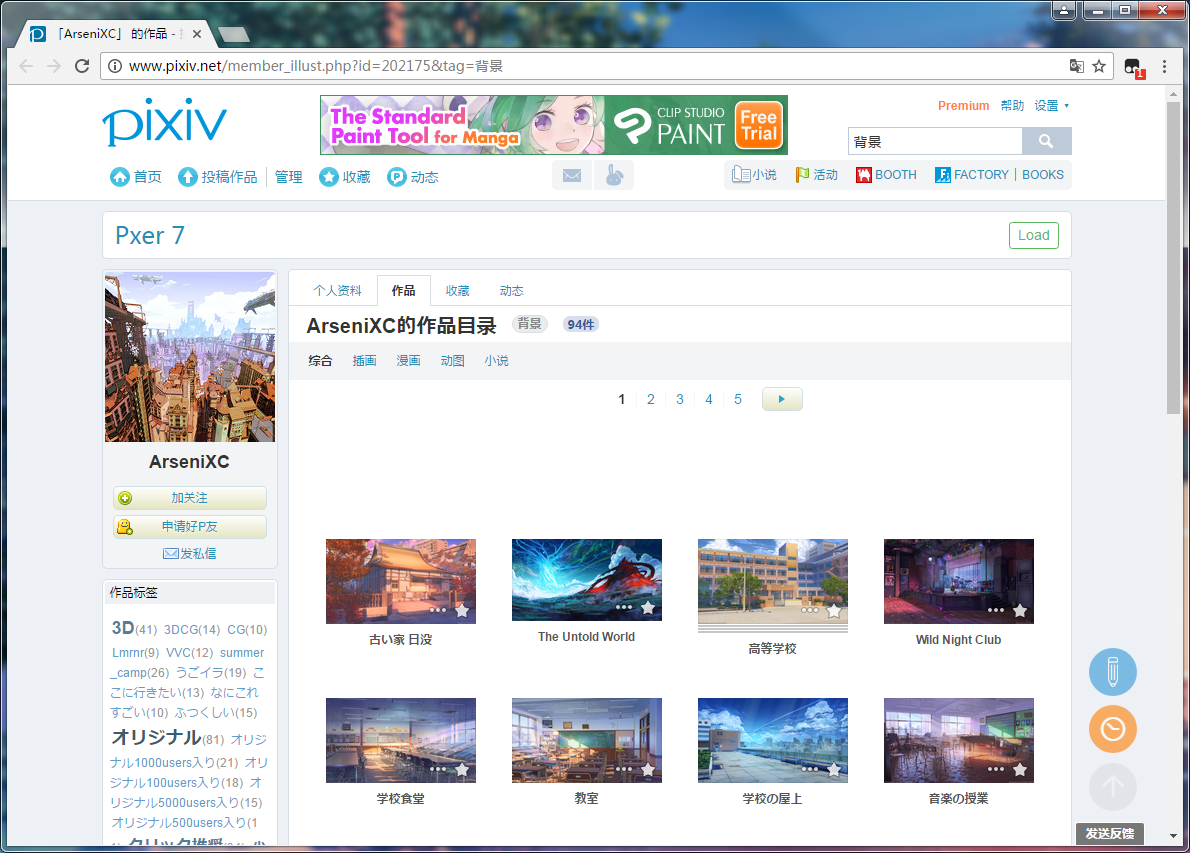Image resolution: width=1190 pixels, height=853 pixels.
Task: Open the 学校の屋上 artwork thumbnail
Action: pos(773,740)
